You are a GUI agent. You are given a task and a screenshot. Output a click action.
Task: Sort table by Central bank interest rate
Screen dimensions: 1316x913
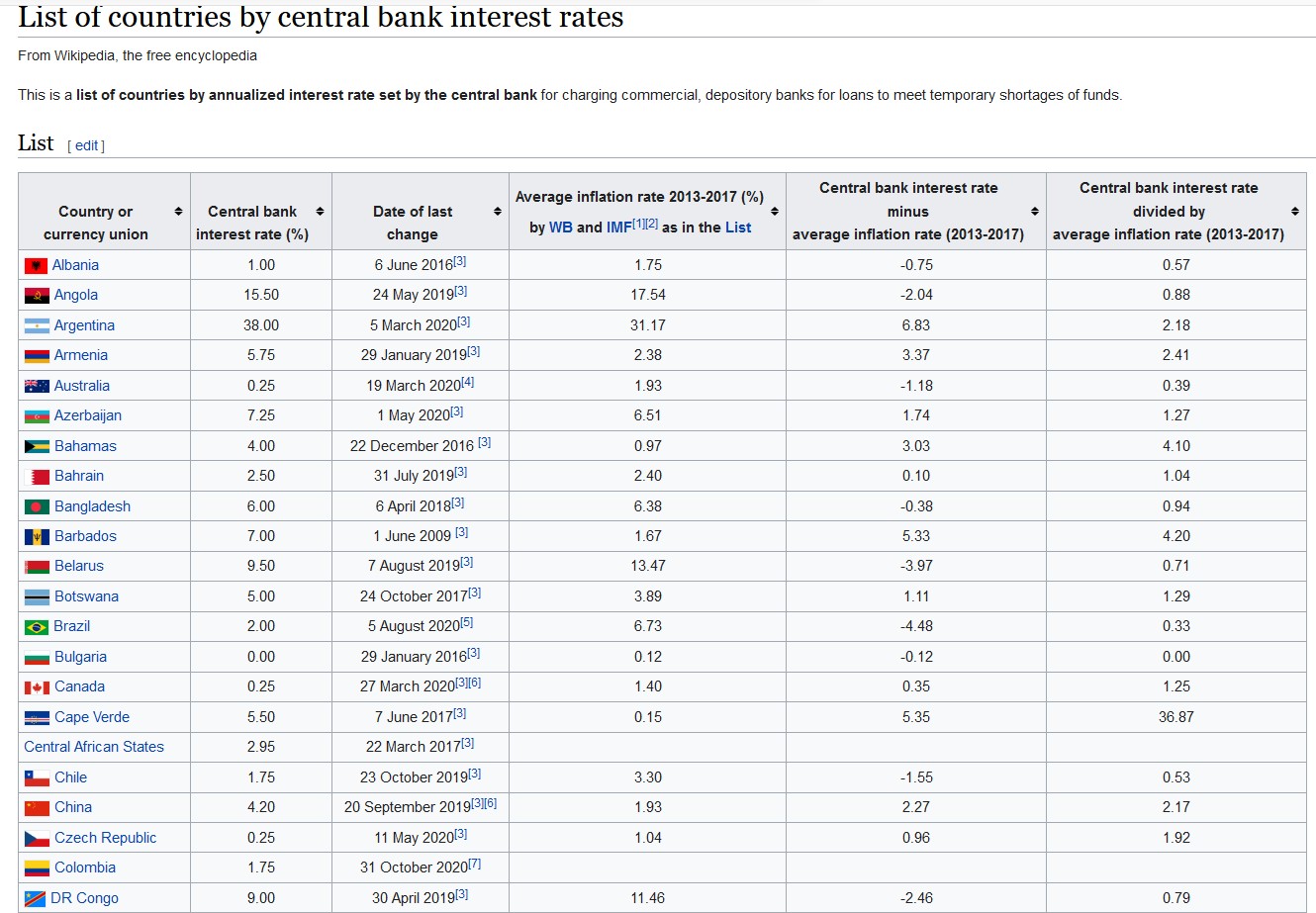[x=320, y=212]
